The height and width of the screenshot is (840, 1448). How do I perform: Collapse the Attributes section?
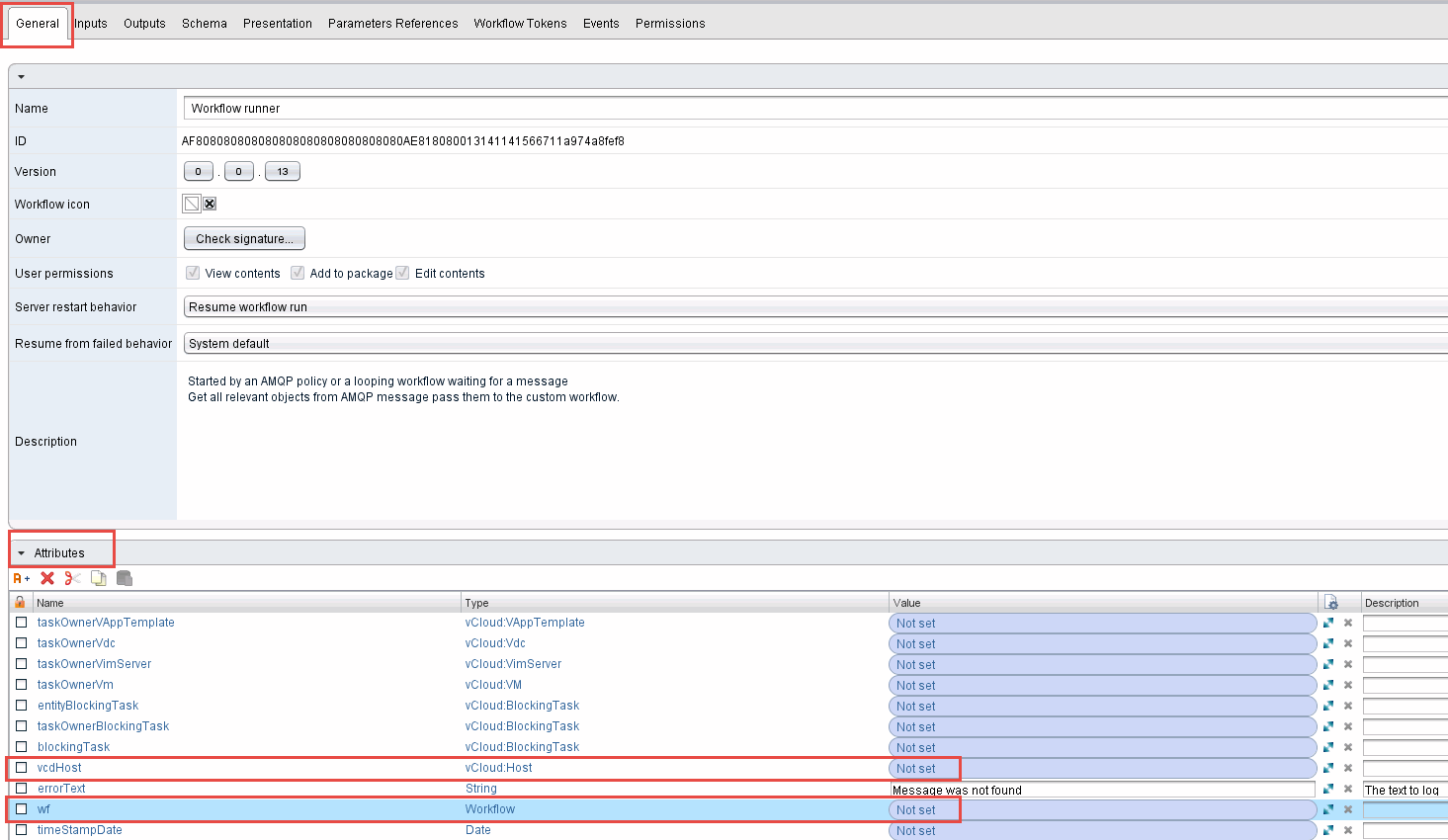click(21, 553)
